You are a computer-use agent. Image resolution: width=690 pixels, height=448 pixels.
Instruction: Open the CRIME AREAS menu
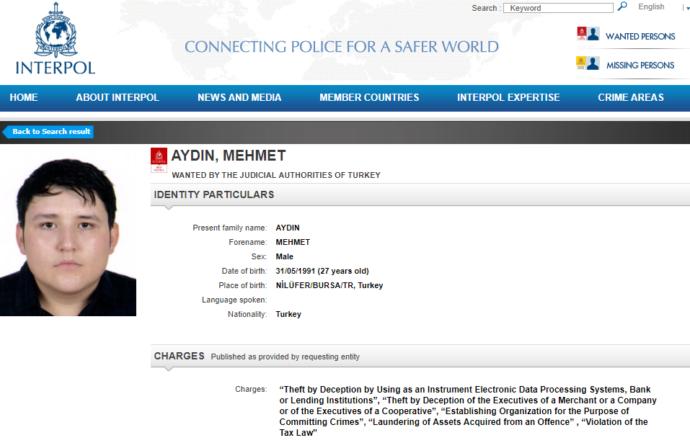click(631, 97)
